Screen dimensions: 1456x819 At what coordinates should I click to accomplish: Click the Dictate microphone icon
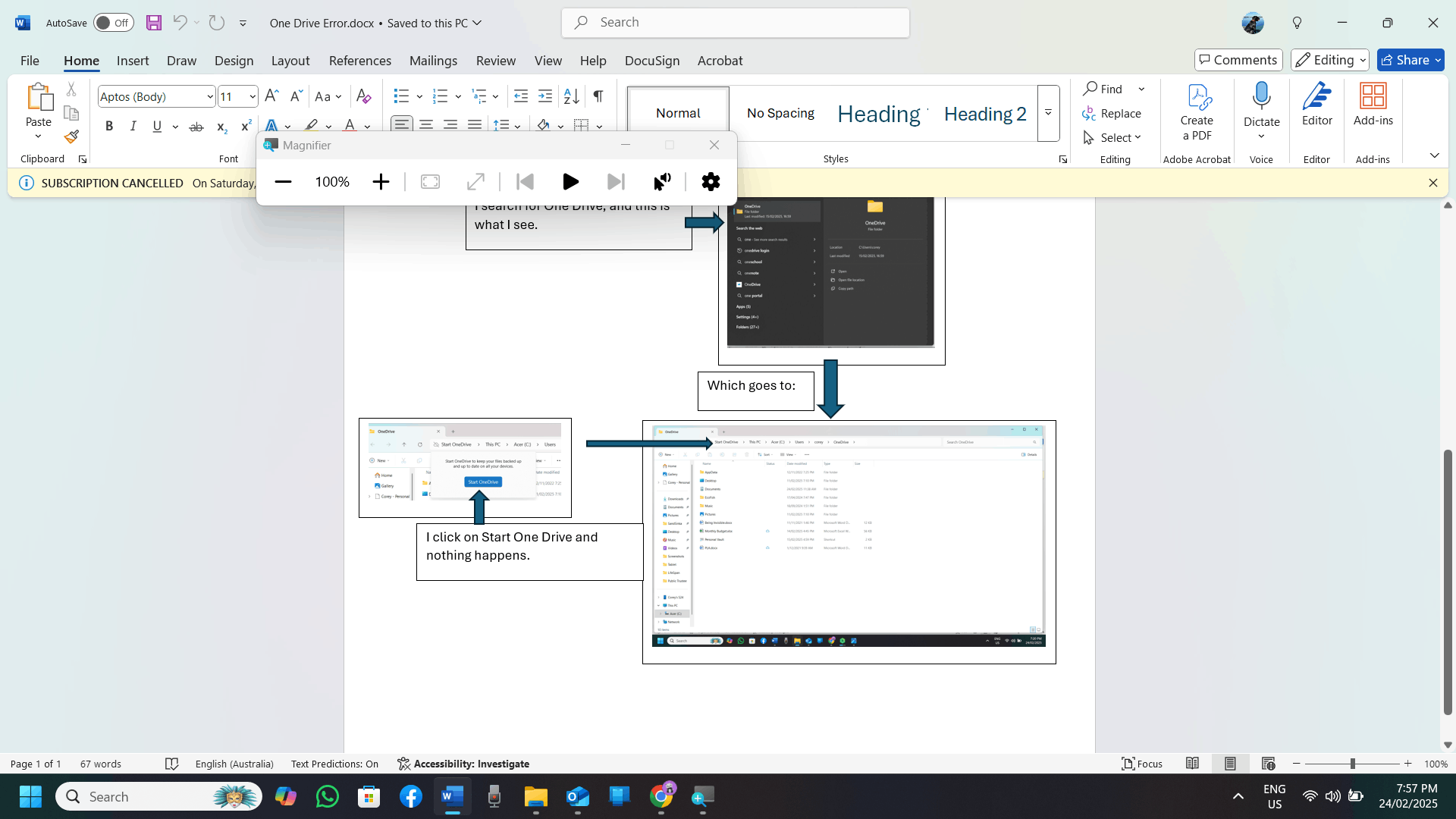click(x=1261, y=96)
